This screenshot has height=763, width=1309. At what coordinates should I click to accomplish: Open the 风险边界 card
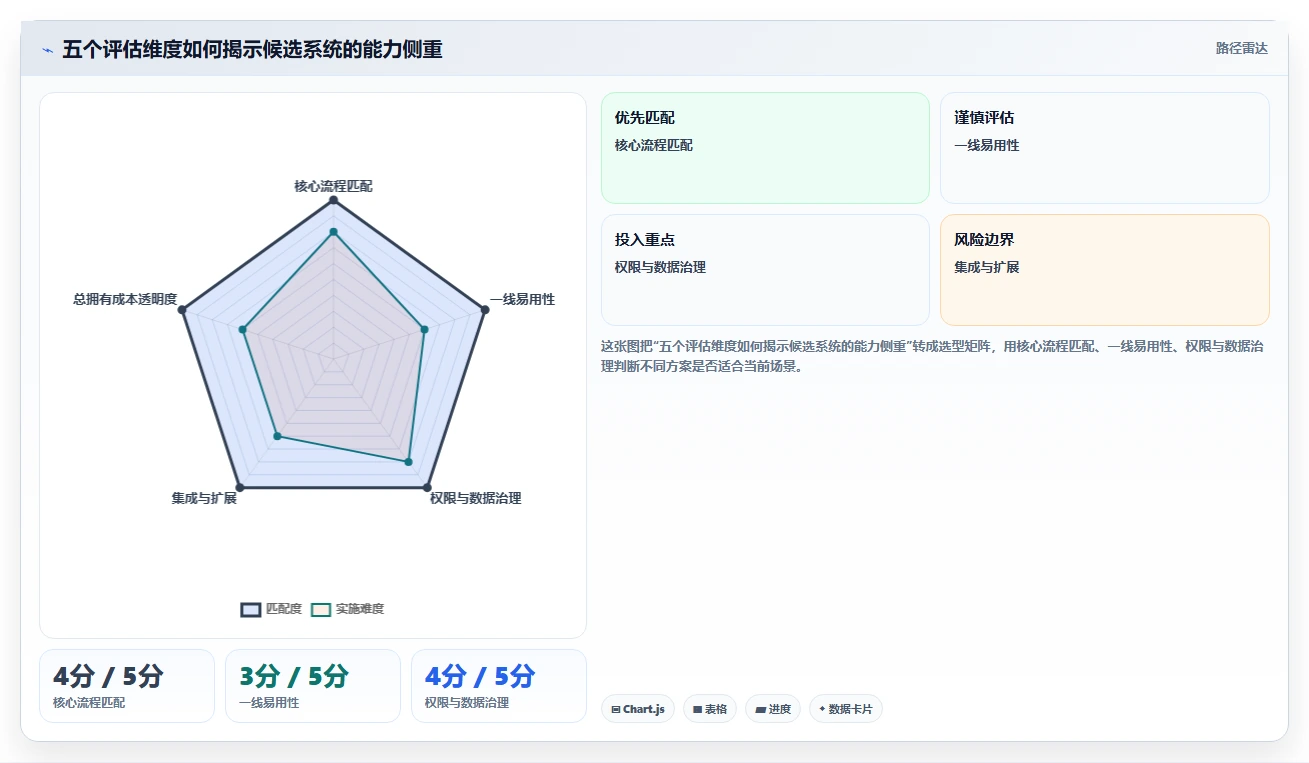tap(1105, 270)
